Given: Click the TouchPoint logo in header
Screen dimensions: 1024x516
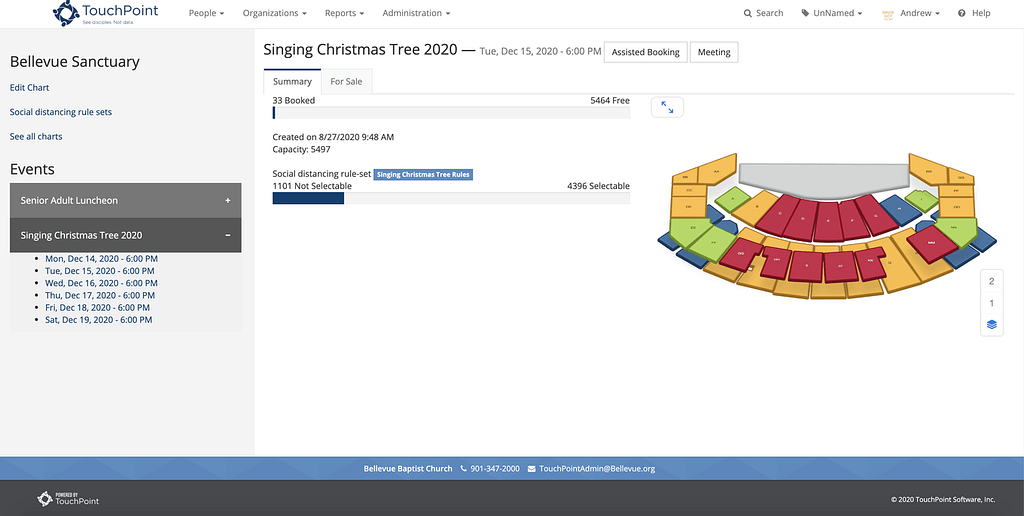Looking at the screenshot, I should point(105,13).
